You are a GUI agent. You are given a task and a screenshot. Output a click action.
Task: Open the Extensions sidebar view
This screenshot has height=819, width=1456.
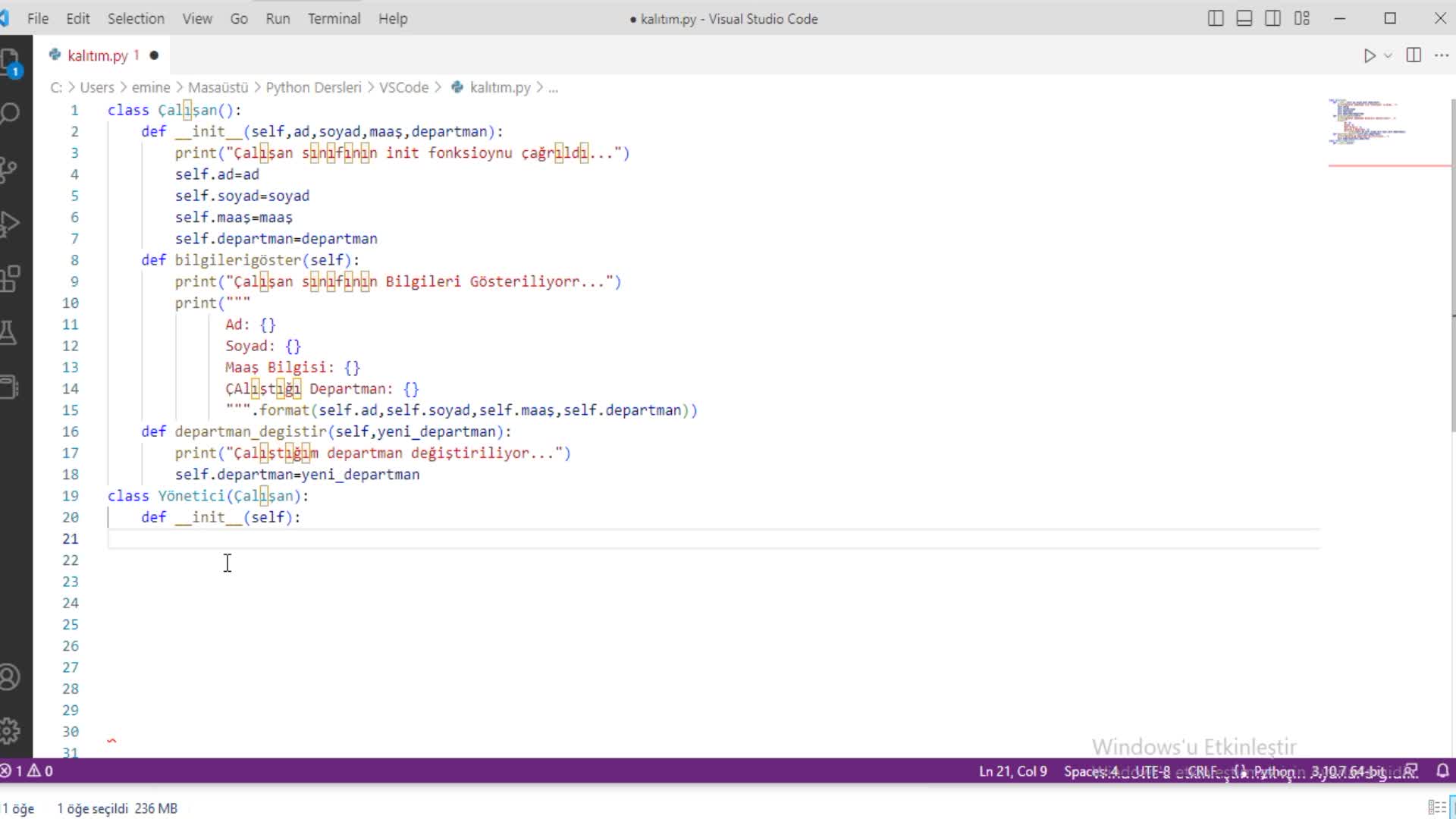click(x=10, y=278)
